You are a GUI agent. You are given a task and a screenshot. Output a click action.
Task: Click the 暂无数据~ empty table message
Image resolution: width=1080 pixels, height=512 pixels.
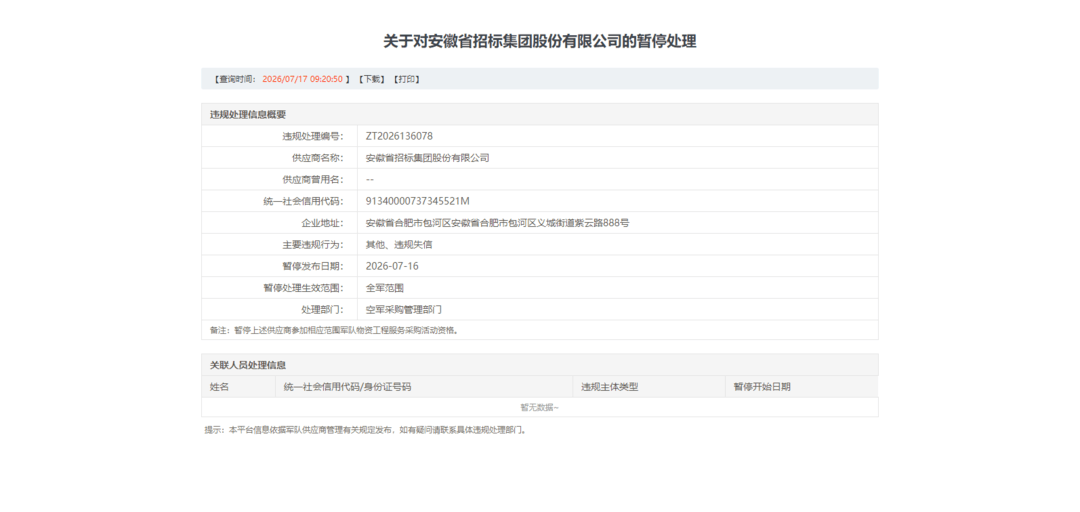pos(539,407)
